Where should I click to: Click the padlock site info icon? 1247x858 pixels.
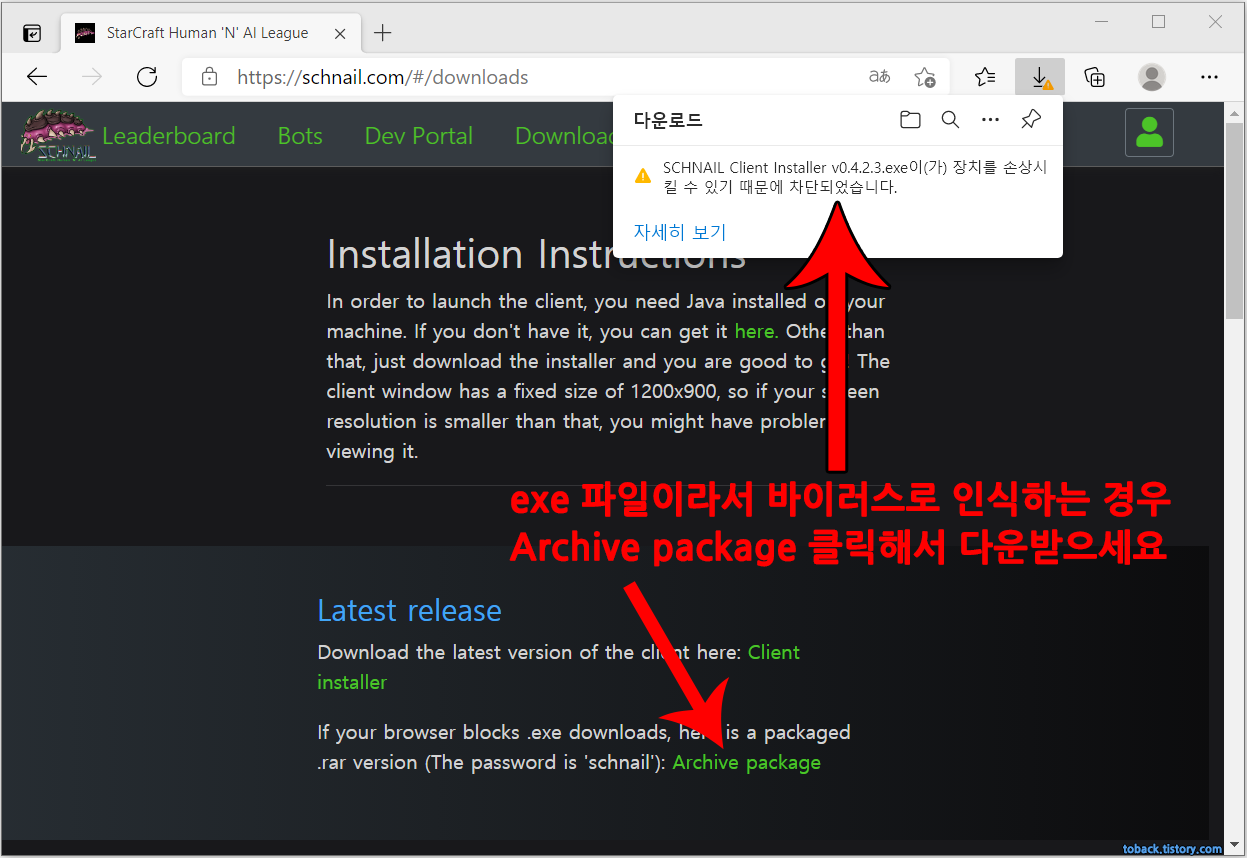pos(209,77)
